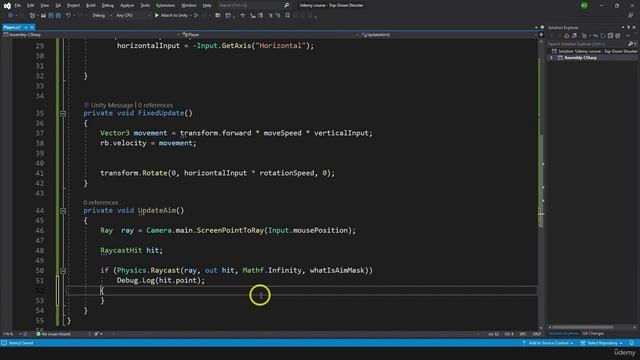The image size is (640, 360).
Task: Open the Edit menu
Action: pyautogui.click(x=31, y=5)
